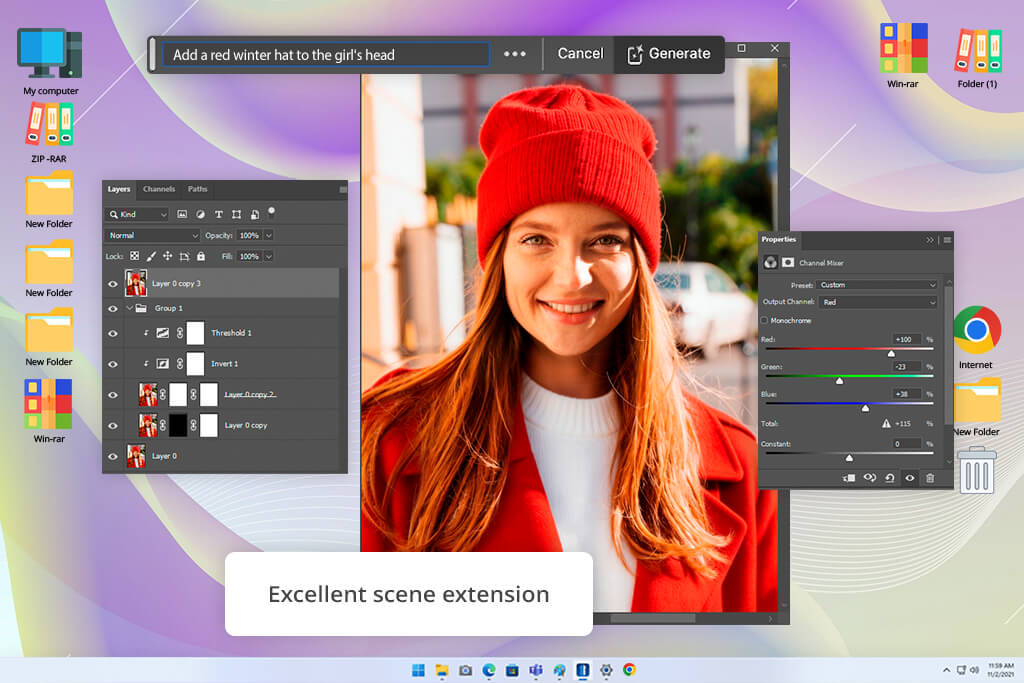
Task: Select Layer 0 copy 3 thumbnail
Action: coord(136,283)
